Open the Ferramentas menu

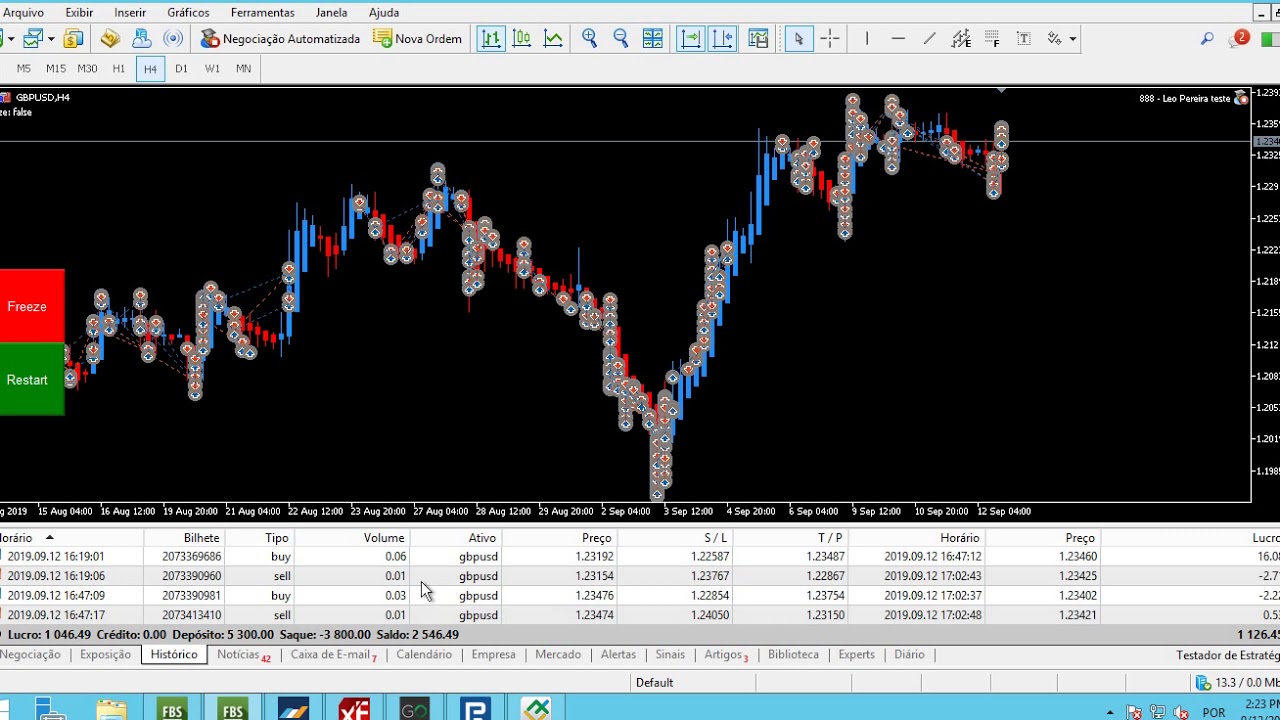[262, 13]
